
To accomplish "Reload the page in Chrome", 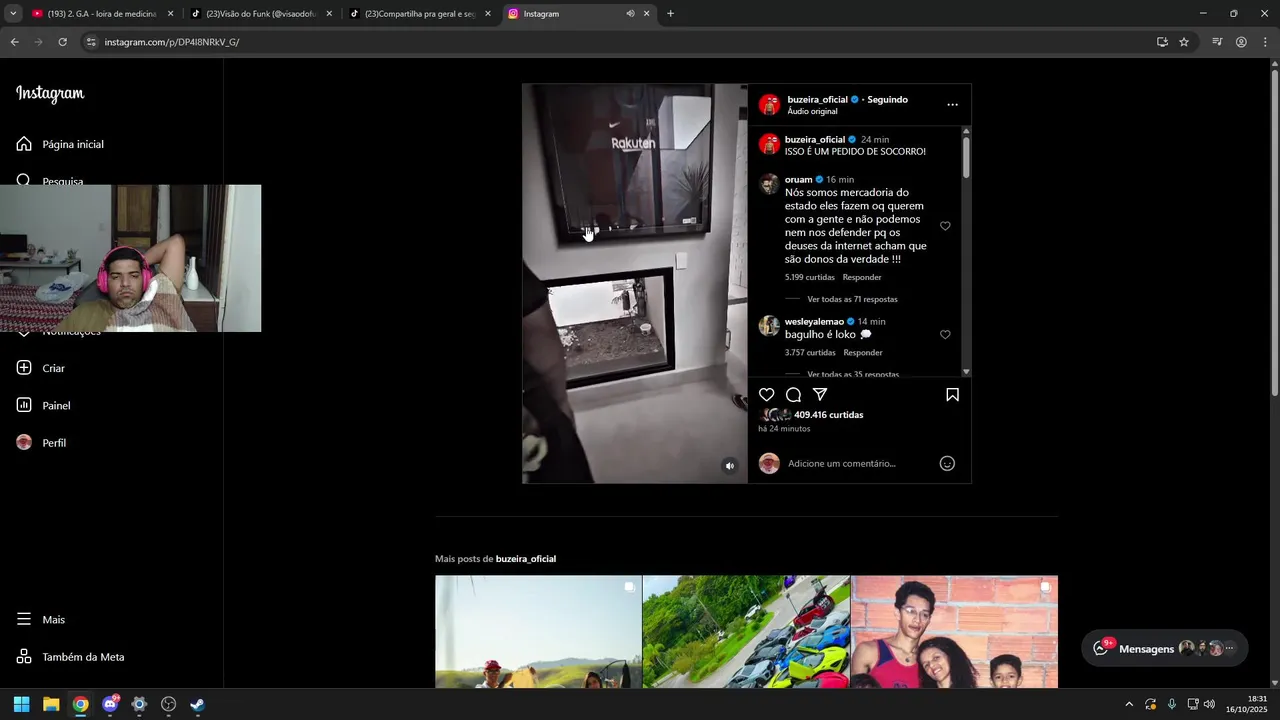I will 62,42.
